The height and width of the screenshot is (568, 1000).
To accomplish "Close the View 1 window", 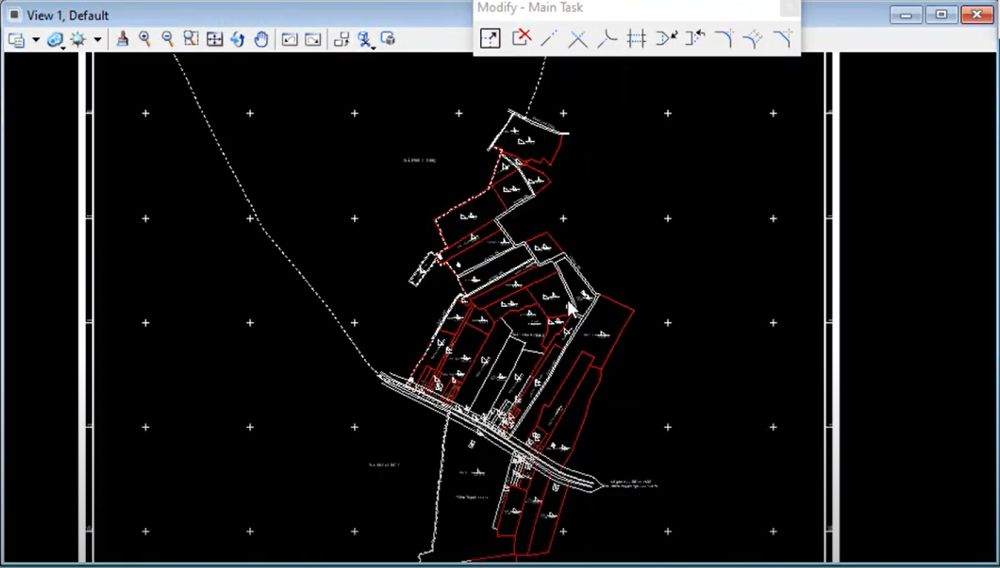I will click(977, 14).
